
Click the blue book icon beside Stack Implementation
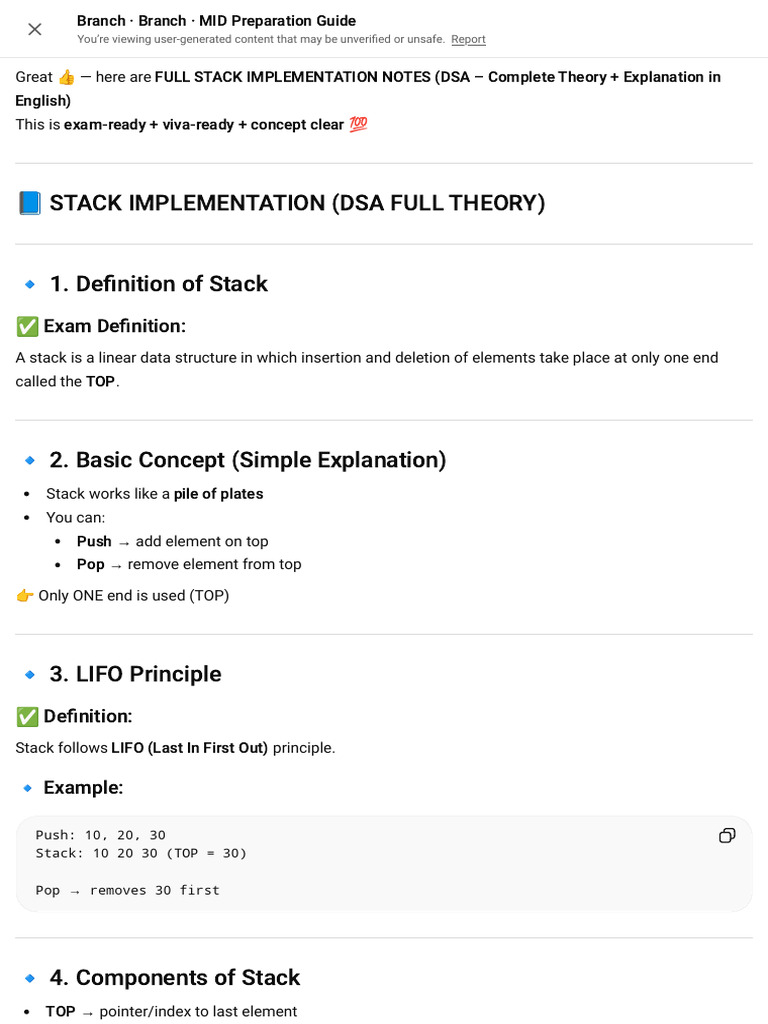pyautogui.click(x=29, y=203)
